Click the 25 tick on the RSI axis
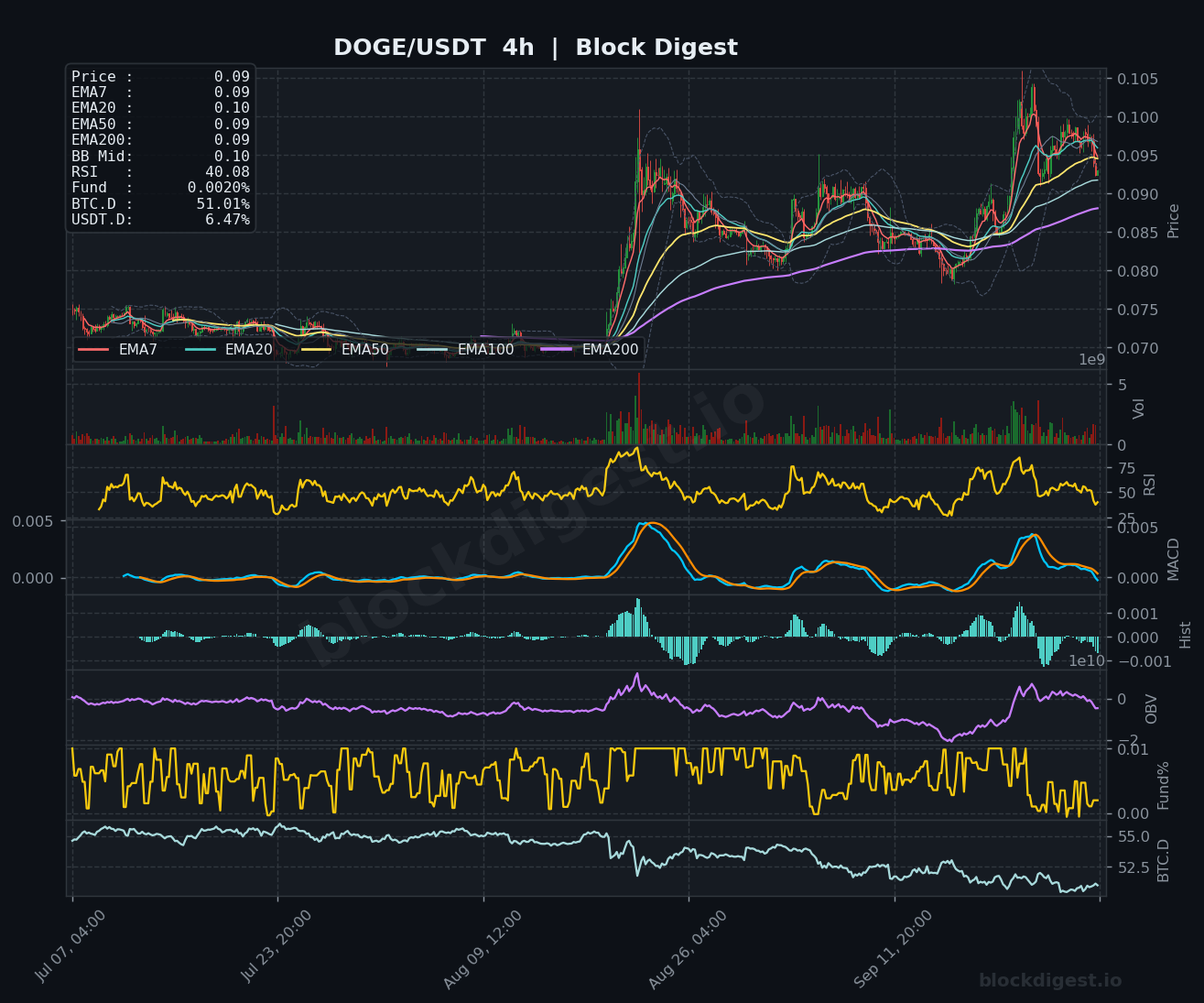This screenshot has width=1204, height=1003. pos(1126,518)
